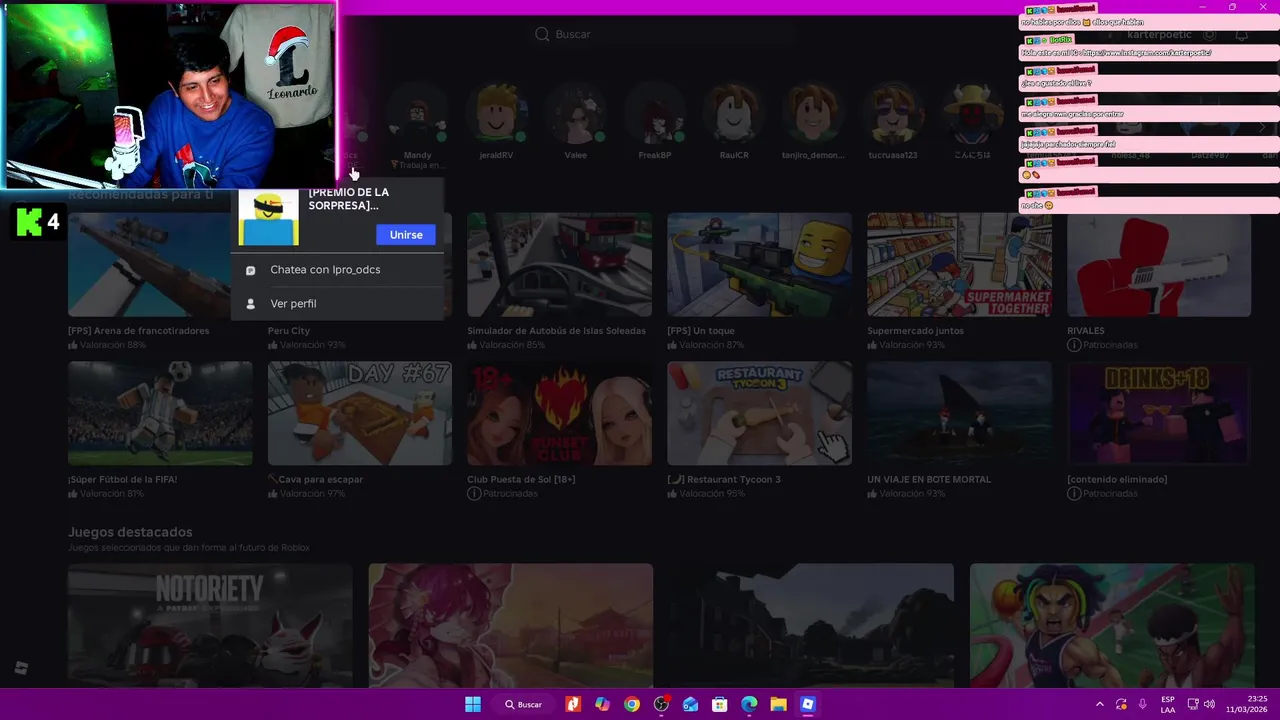Open the RIVALES game thumbnail

(x=1159, y=265)
